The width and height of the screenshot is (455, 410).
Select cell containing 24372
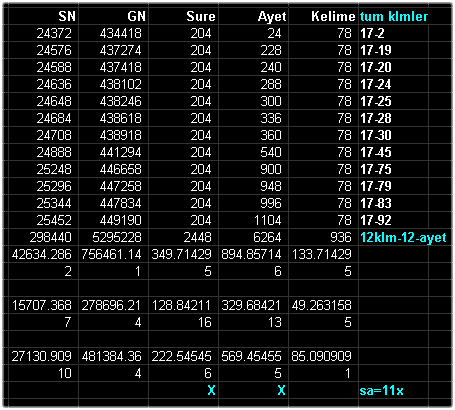click(x=43, y=33)
